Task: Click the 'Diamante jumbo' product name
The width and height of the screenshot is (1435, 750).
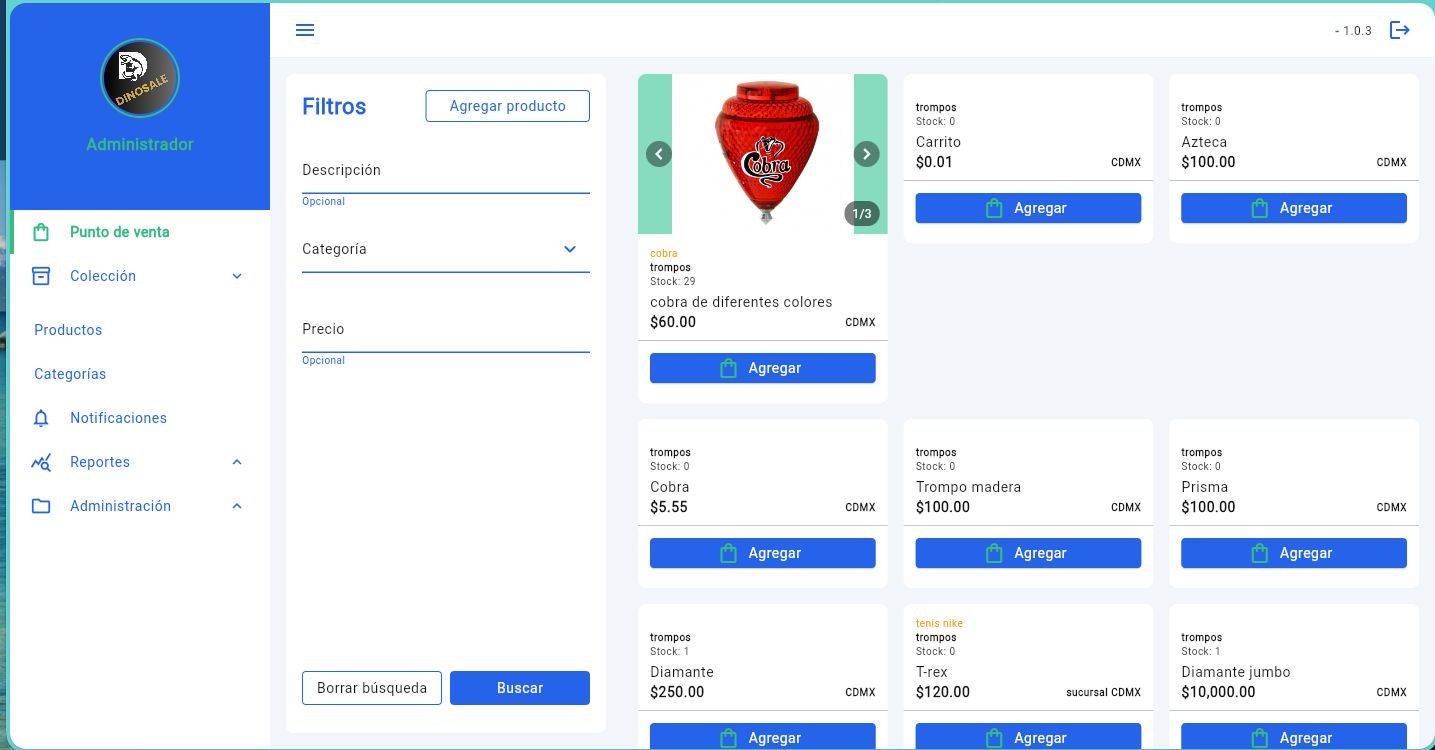Action: tap(1235, 672)
